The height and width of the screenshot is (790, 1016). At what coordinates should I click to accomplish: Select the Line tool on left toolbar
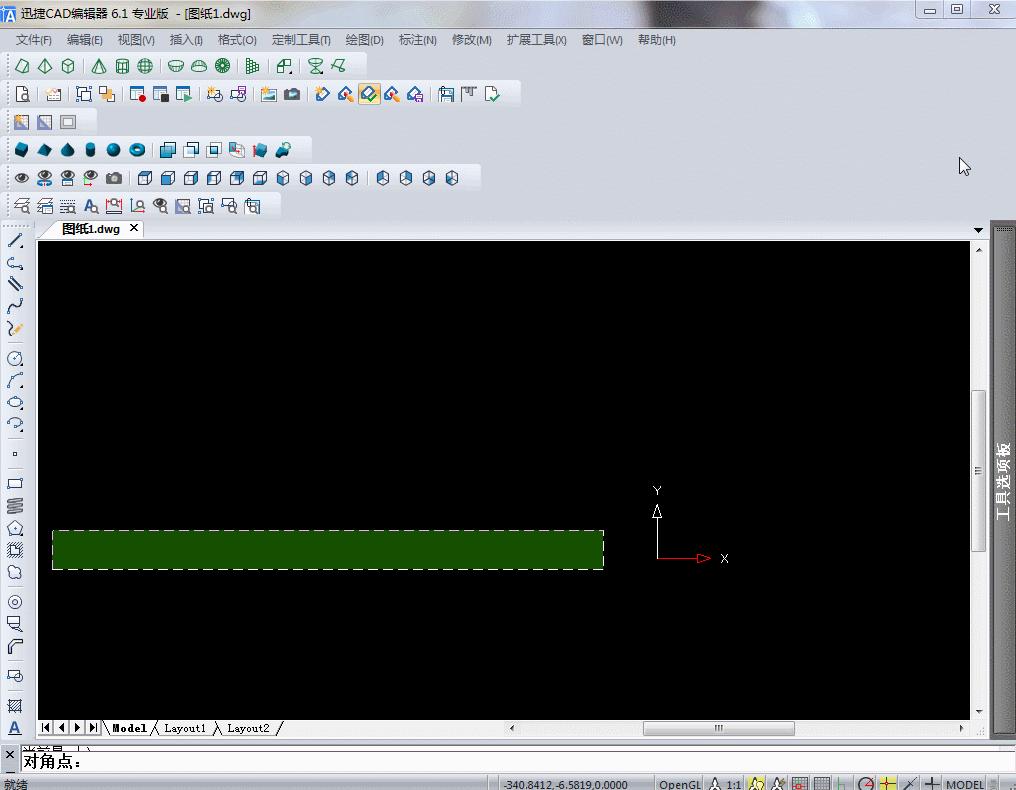[14, 240]
